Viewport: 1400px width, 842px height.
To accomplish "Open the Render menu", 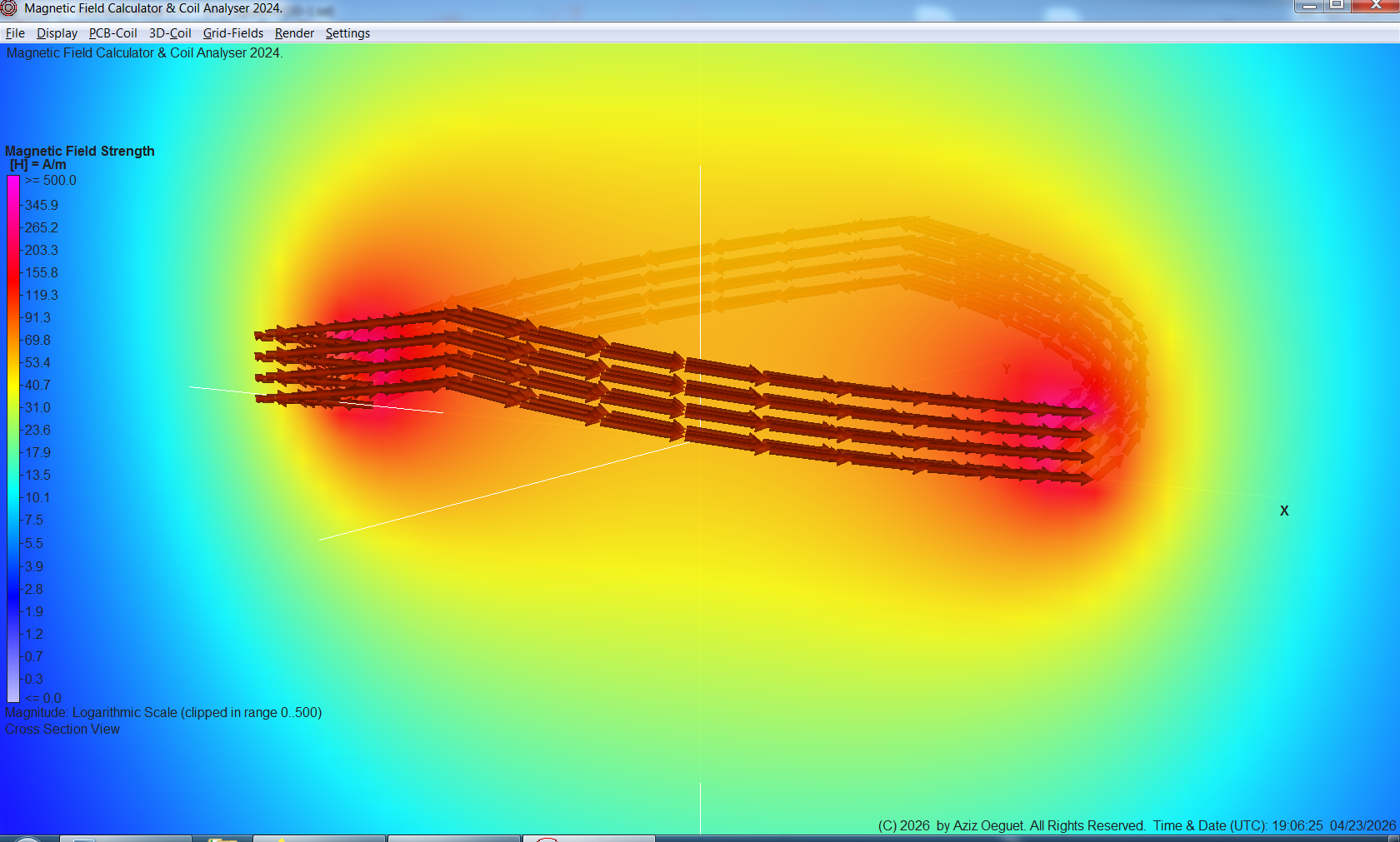I will 293,33.
